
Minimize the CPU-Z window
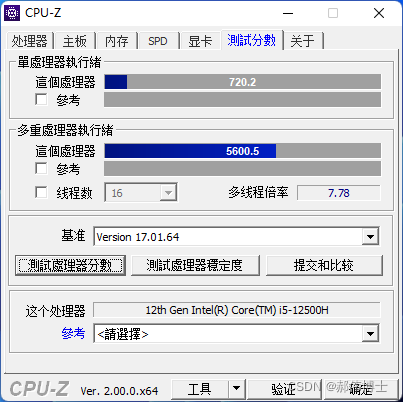(288, 13)
